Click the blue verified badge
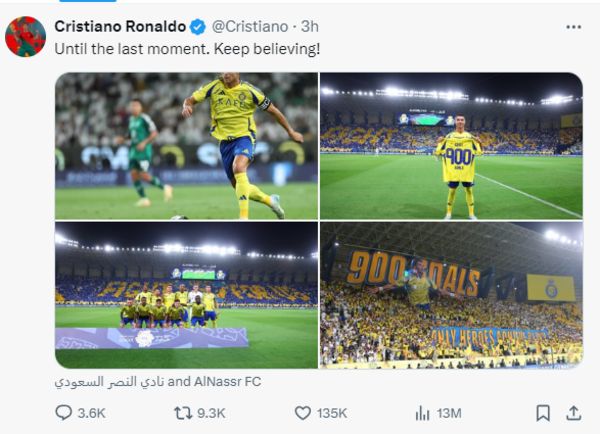Viewport: 600px width, 434px height. 198,26
